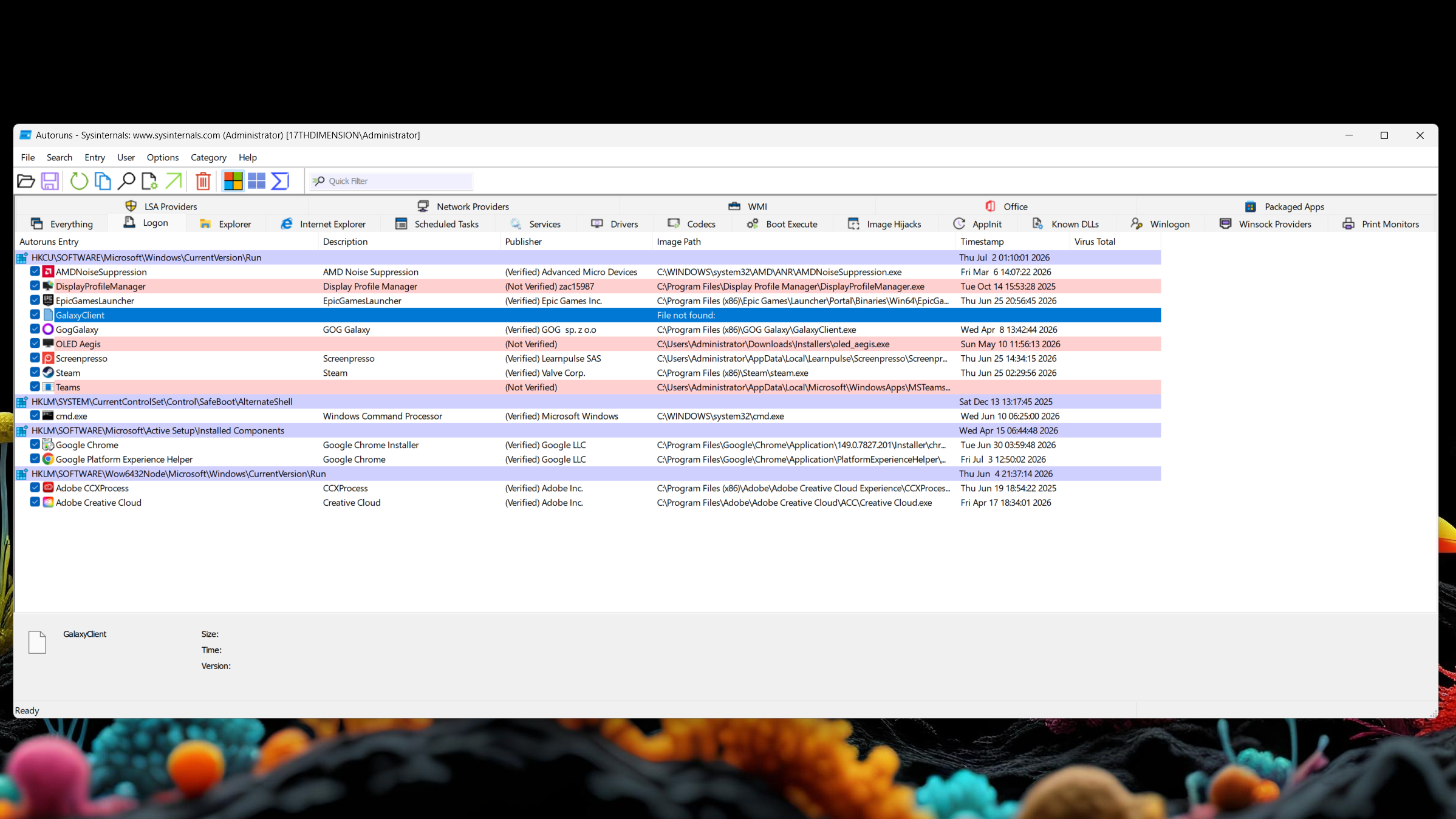Switch to the Winlogon tab
The width and height of the screenshot is (1456, 819).
(1160, 224)
